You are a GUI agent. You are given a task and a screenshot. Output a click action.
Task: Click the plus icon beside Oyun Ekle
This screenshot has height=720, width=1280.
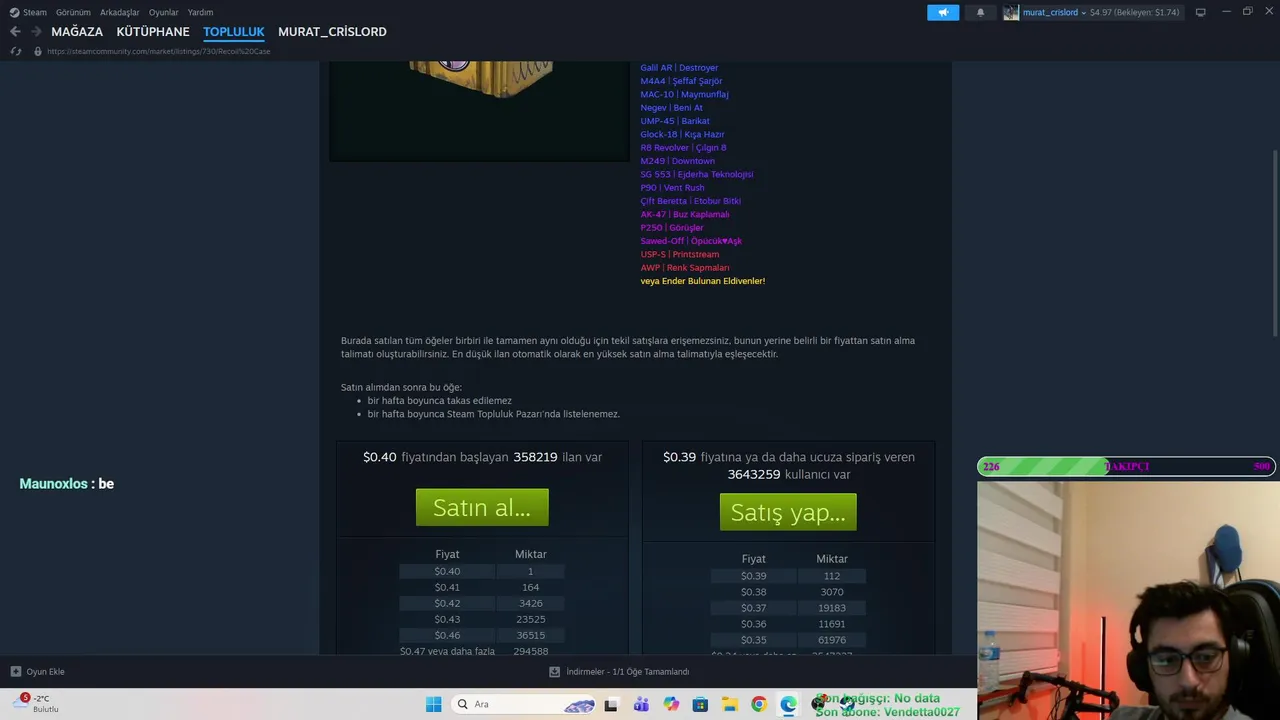coord(16,672)
